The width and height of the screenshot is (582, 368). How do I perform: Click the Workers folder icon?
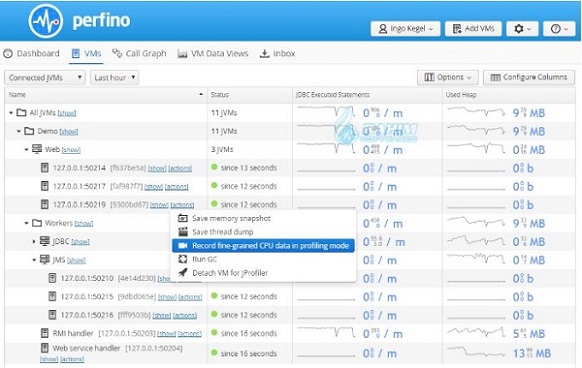click(37, 223)
